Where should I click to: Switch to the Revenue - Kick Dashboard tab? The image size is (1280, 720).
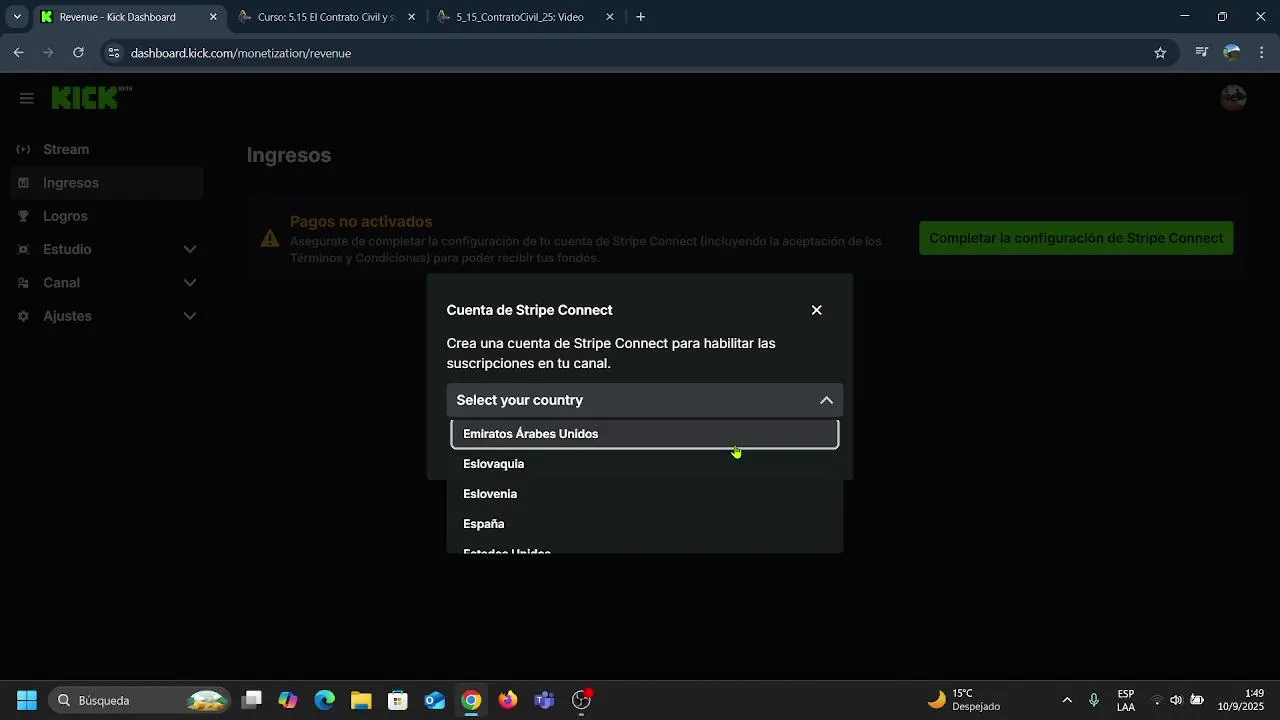[128, 17]
